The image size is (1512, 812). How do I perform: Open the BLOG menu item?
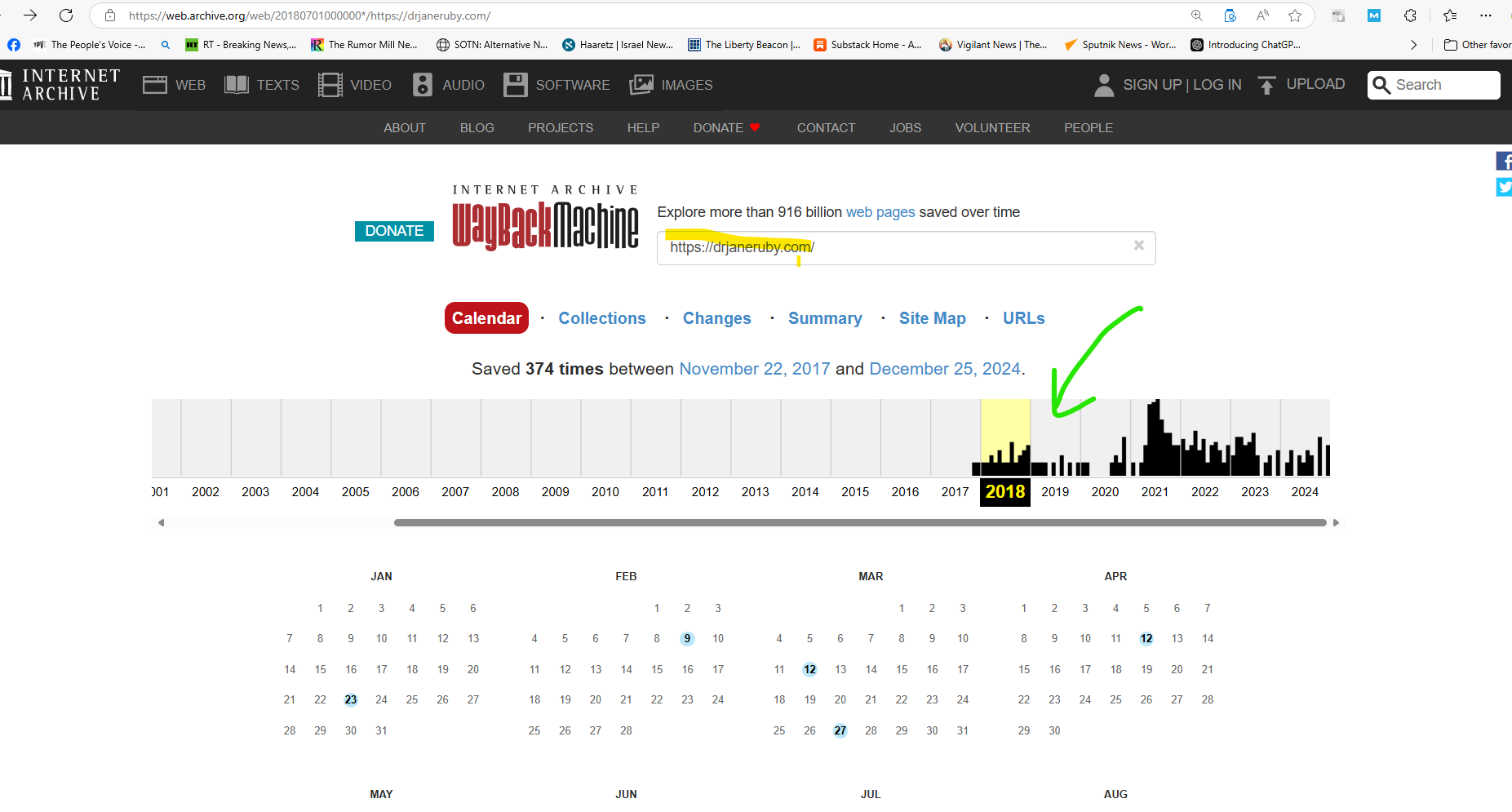point(477,128)
